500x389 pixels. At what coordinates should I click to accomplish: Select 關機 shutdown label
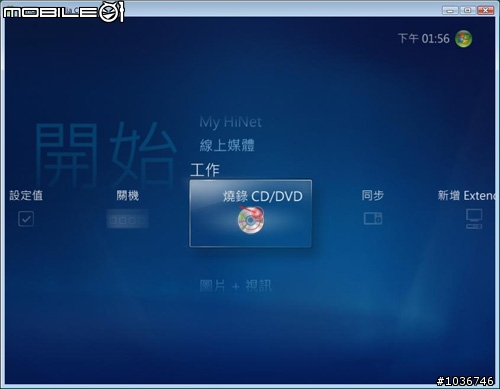(x=128, y=195)
